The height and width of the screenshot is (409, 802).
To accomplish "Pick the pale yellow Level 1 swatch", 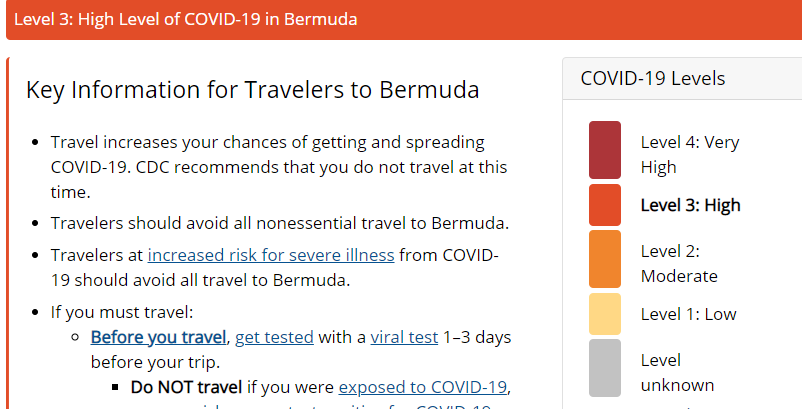I will coord(605,314).
